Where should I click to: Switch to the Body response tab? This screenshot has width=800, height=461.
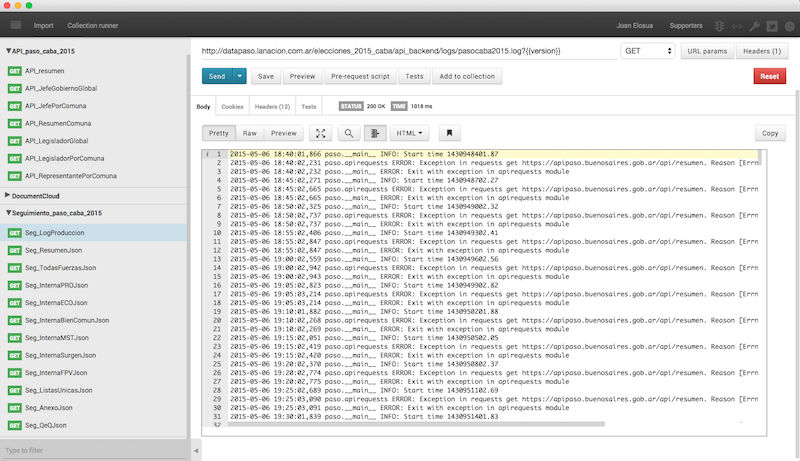(x=203, y=107)
